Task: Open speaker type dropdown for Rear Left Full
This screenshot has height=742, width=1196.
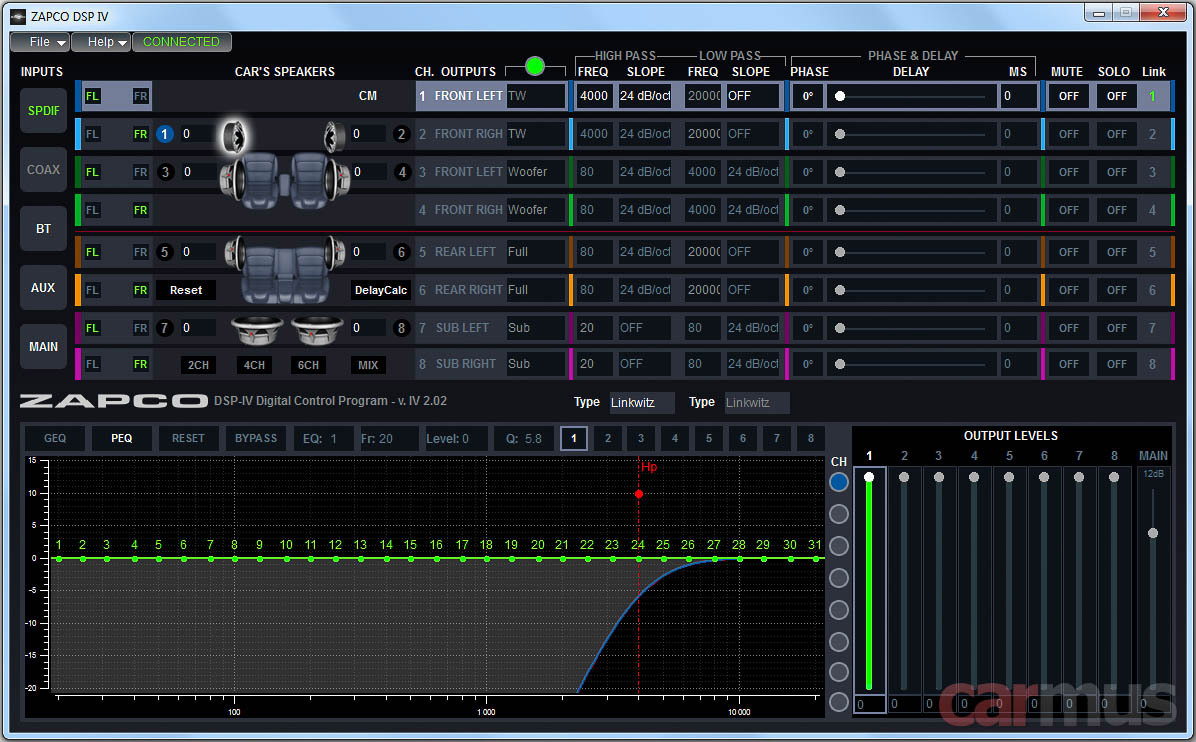Action: pos(536,252)
